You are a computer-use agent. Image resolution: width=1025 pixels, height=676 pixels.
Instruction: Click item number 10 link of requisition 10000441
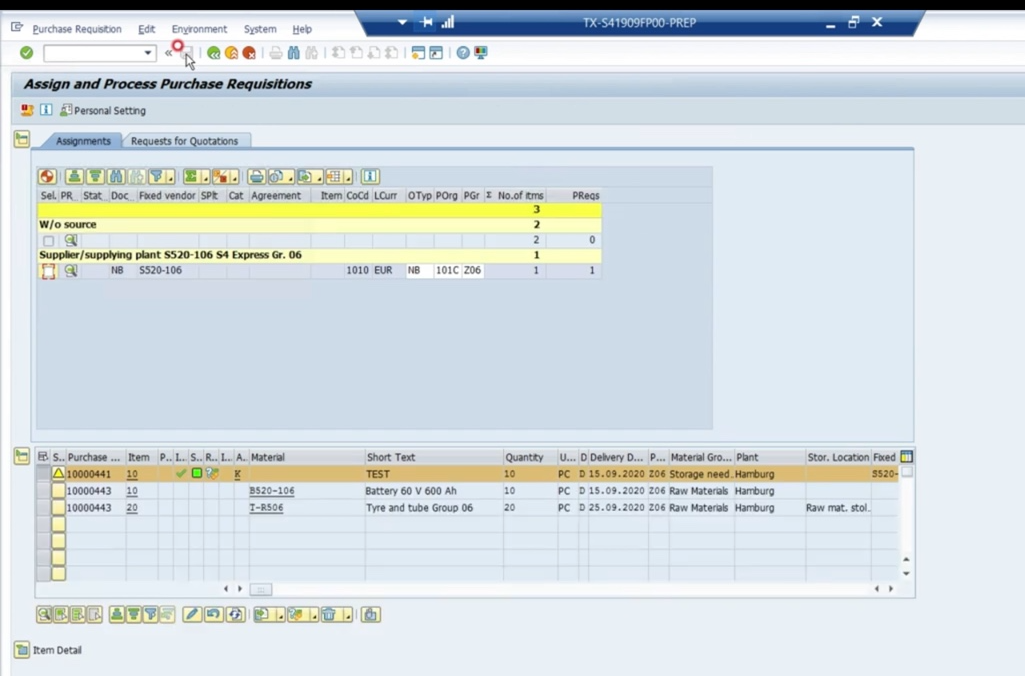coord(132,473)
